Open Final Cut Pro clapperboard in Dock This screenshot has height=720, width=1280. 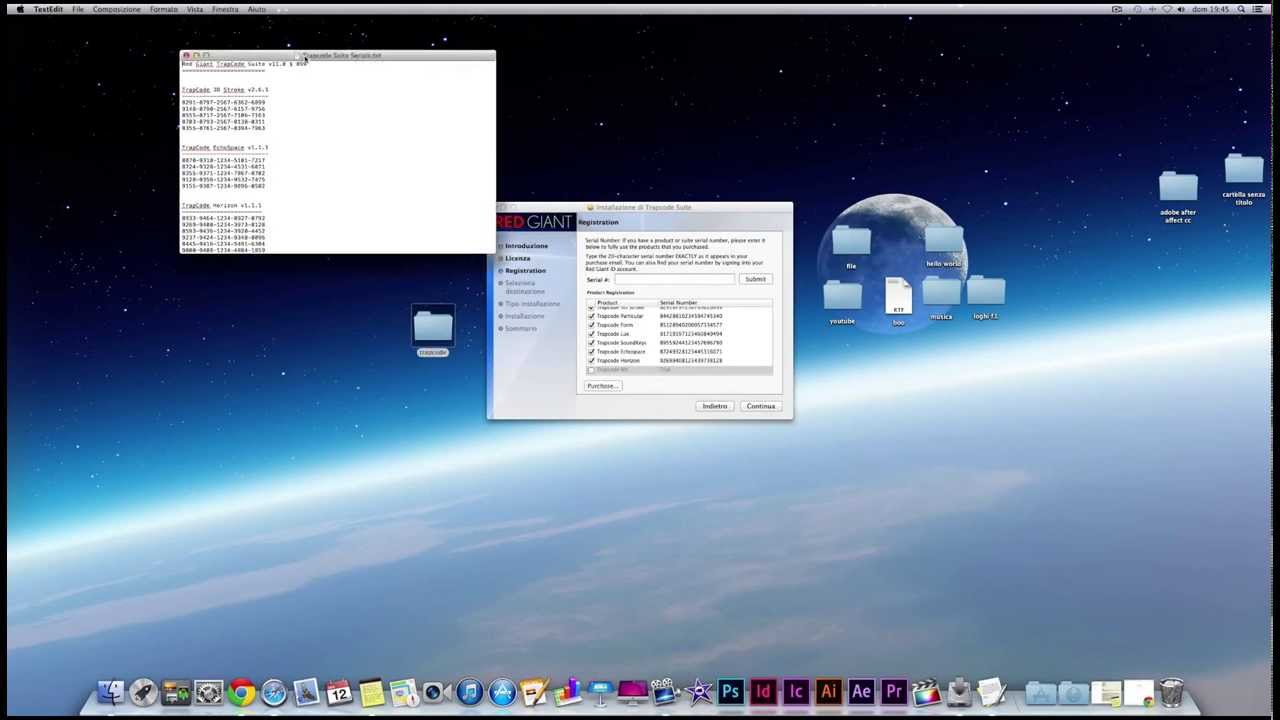(926, 692)
